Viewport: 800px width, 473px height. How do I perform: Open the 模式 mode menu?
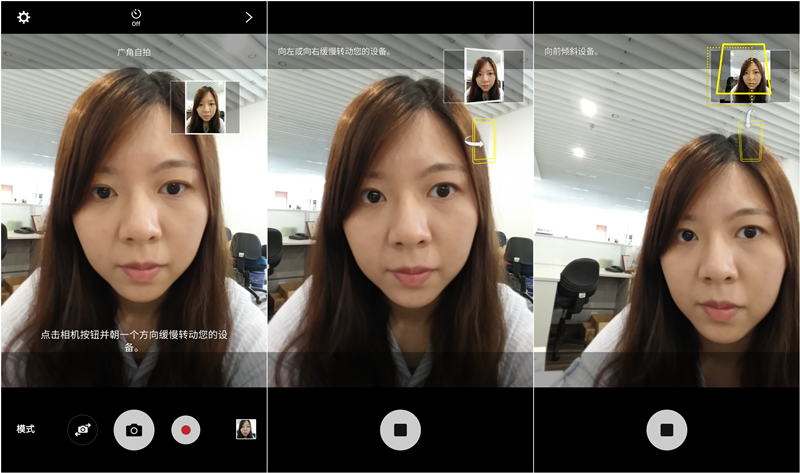pos(26,429)
